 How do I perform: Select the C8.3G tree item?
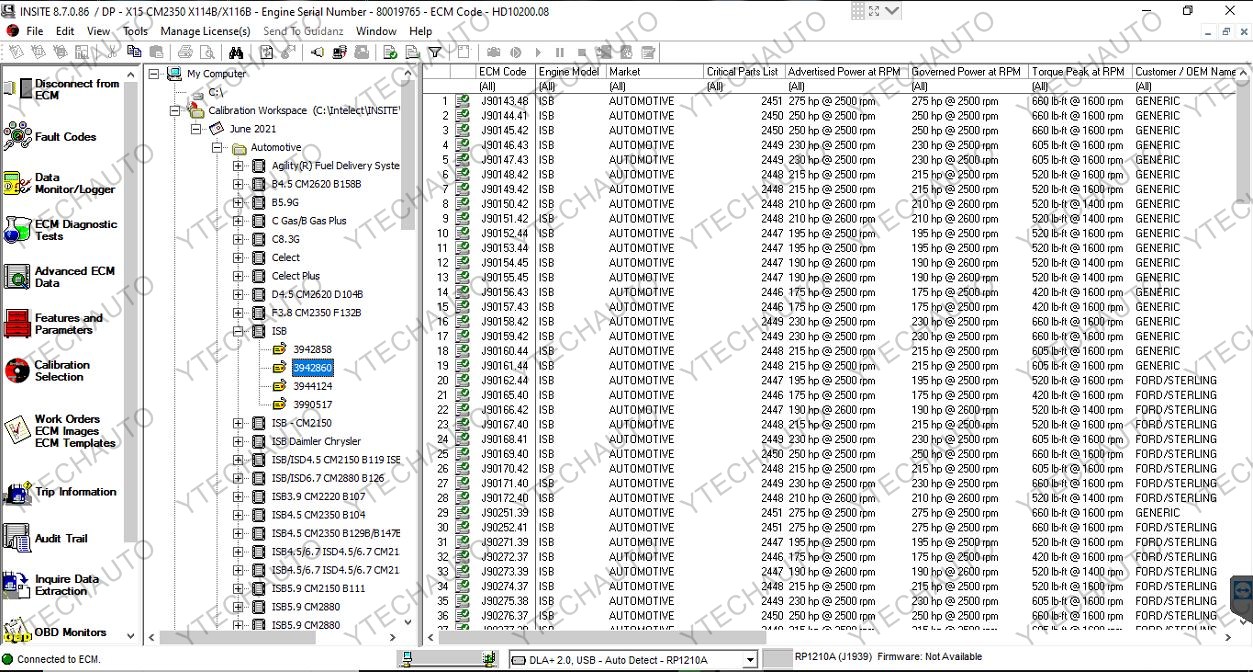pyautogui.click(x=285, y=239)
